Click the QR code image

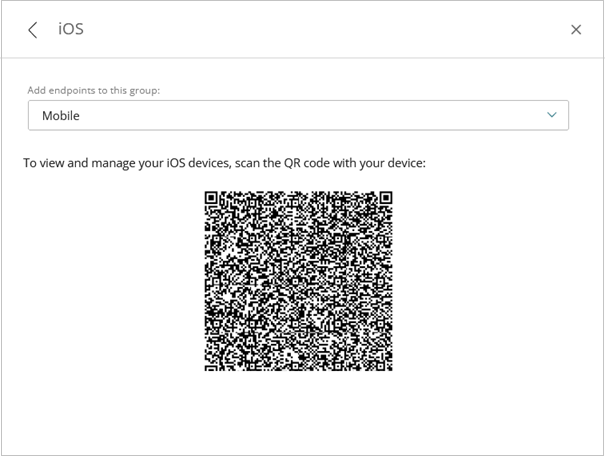click(298, 281)
